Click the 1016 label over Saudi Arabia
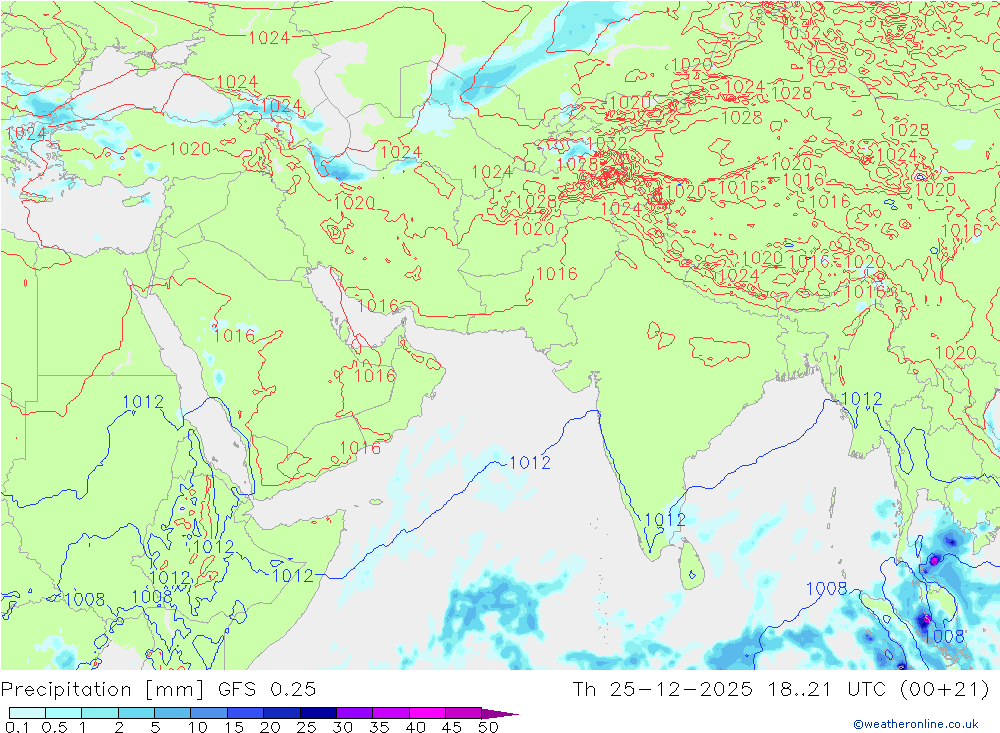 point(234,336)
